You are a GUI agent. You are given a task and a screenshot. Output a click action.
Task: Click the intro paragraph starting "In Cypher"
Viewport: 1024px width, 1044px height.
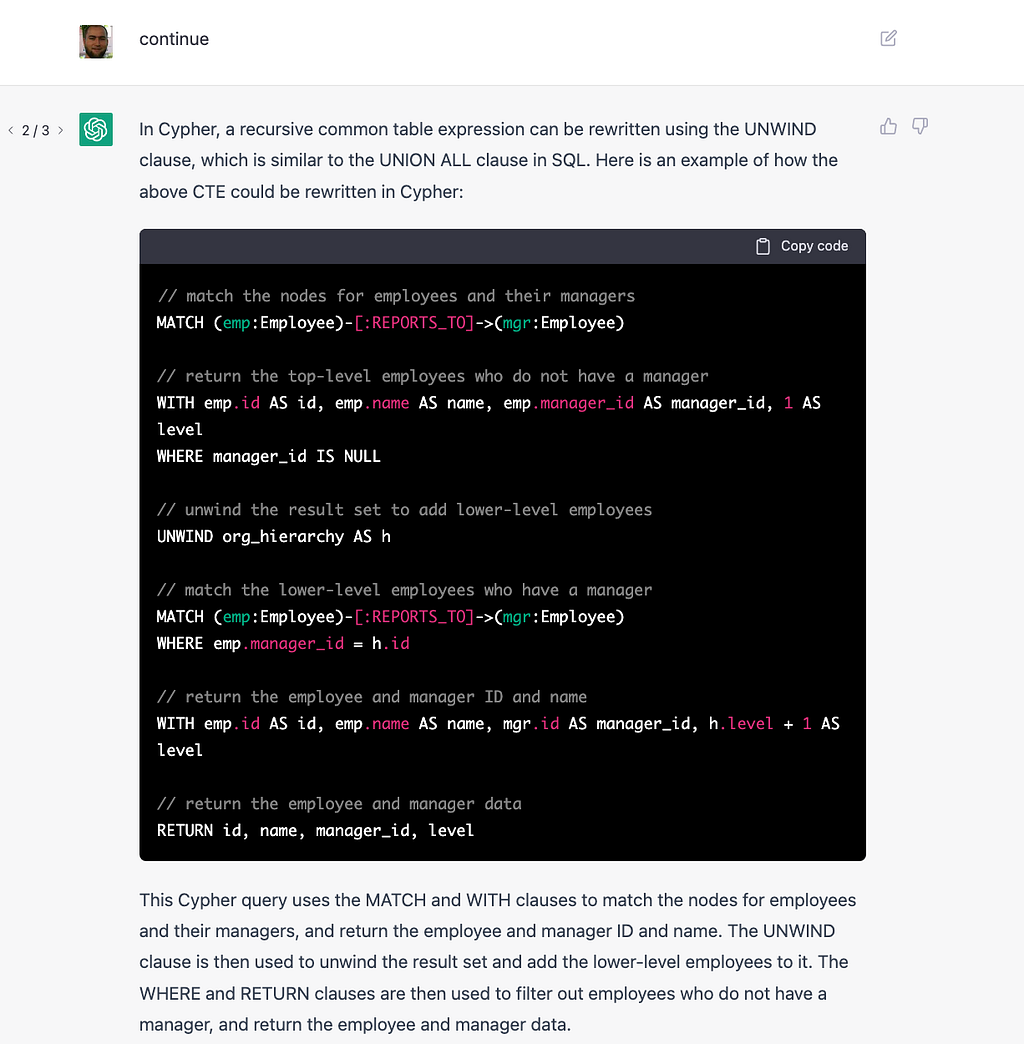(x=488, y=160)
